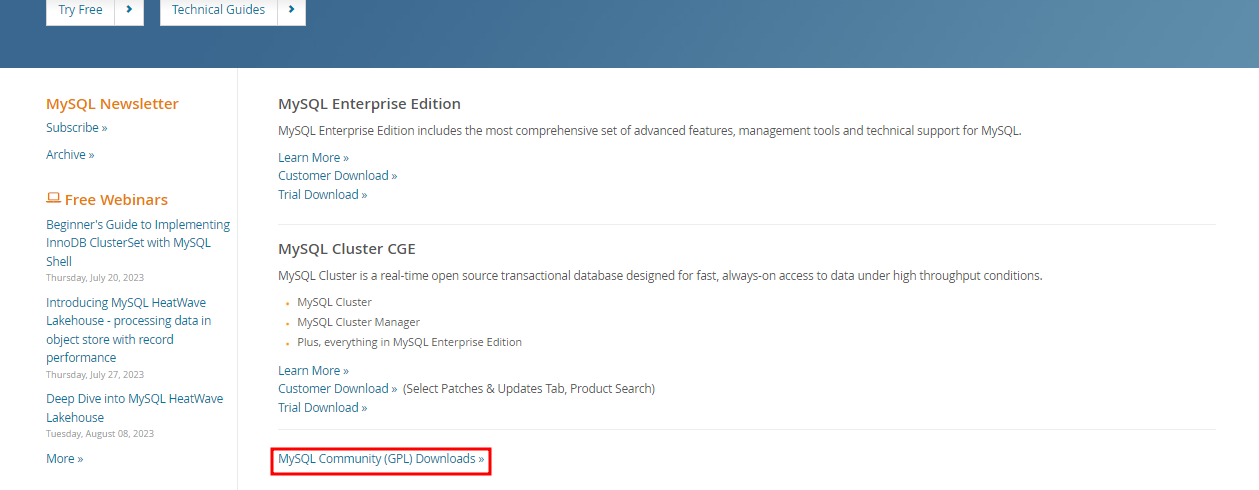Viewport: 1259px width, 490px height.
Task: Open Introducing MySQL HeatWave Lakehouse webinar
Action: (128, 330)
